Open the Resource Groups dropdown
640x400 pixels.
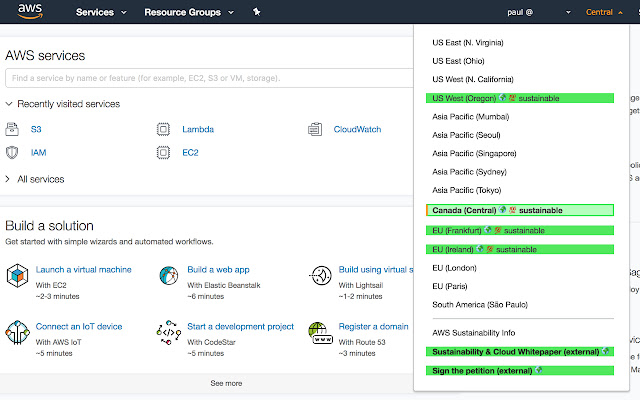tap(188, 13)
